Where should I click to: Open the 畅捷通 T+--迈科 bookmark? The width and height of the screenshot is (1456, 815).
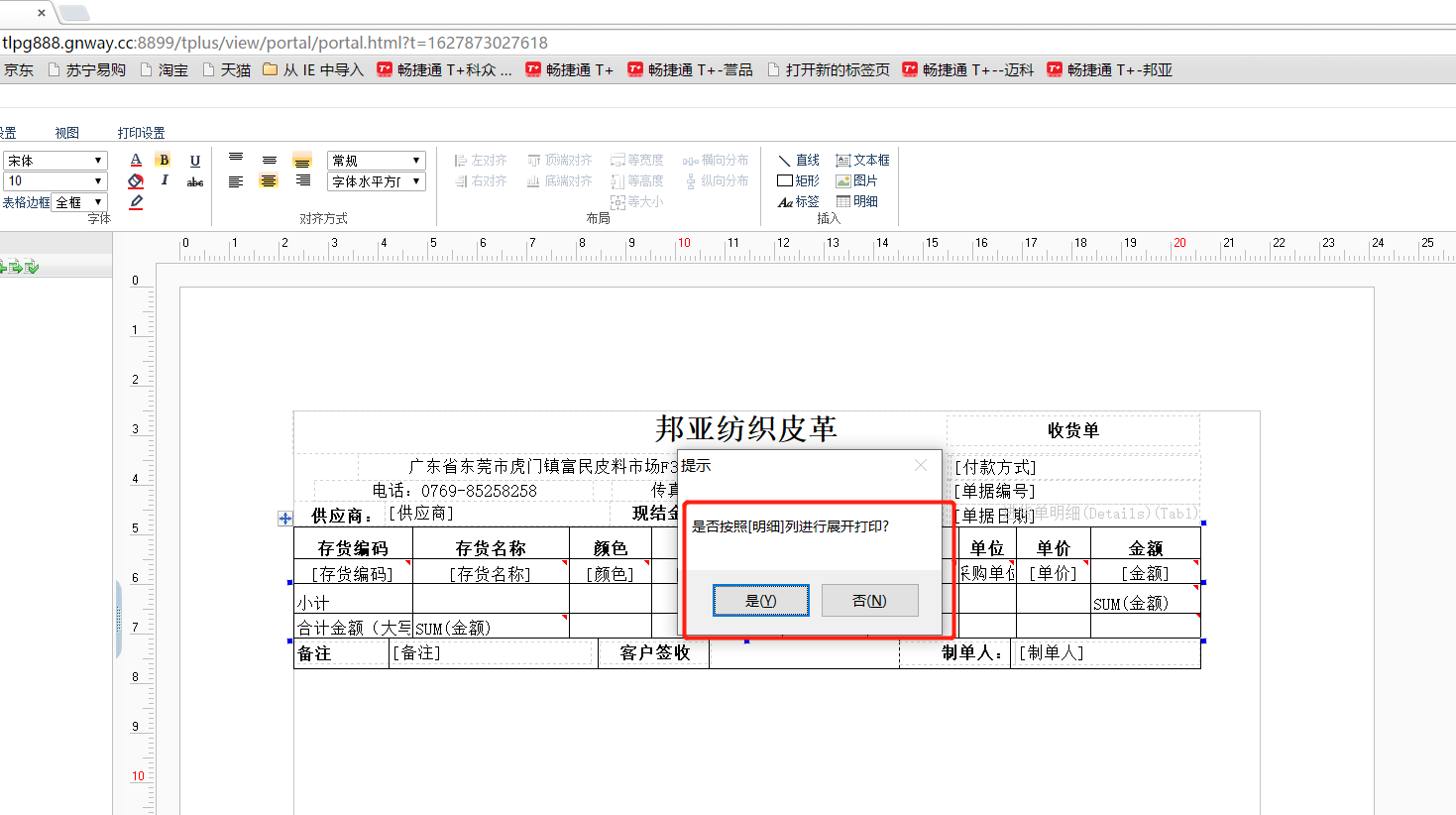(968, 69)
